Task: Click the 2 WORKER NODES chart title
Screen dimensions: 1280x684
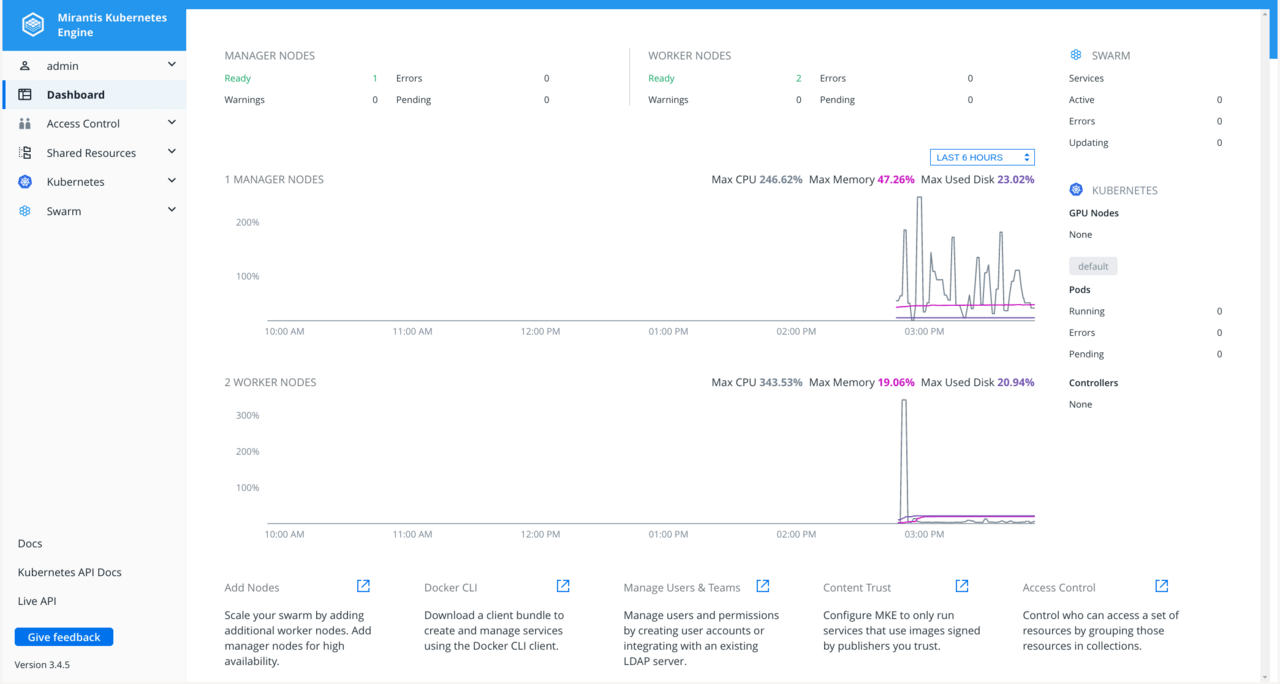Action: click(270, 383)
